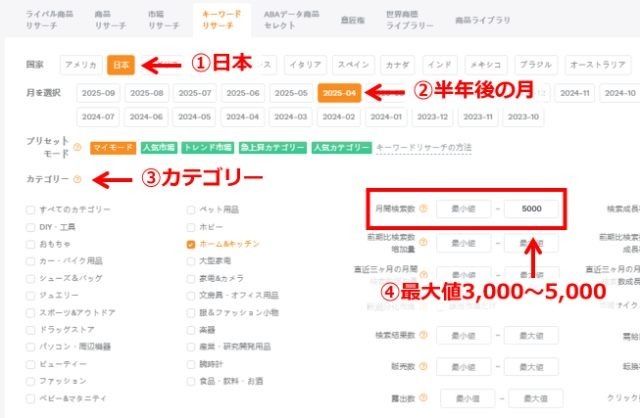
Task: Open help icon beside 前期比検索数増加量
Action: pyautogui.click(x=423, y=242)
